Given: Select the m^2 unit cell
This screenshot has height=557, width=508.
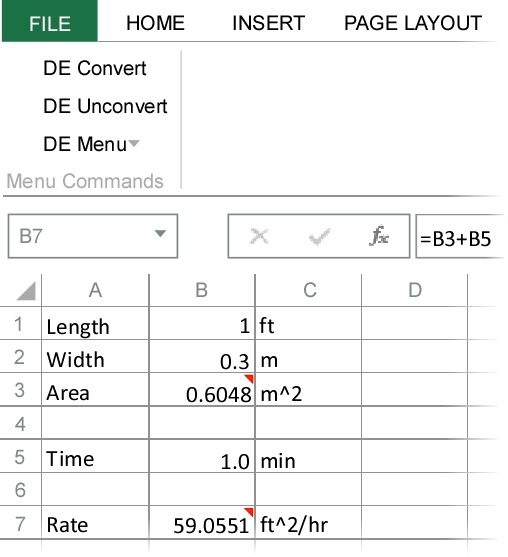Looking at the screenshot, I should tap(308, 389).
